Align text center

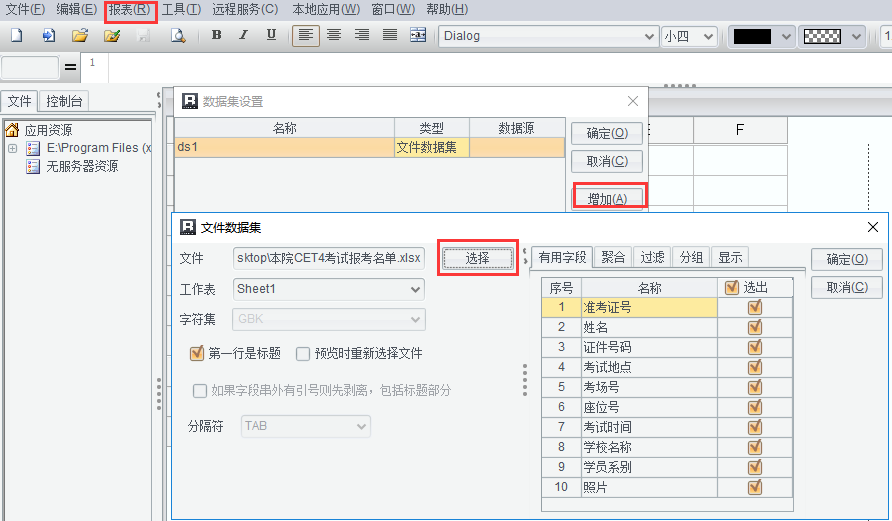tap(334, 35)
